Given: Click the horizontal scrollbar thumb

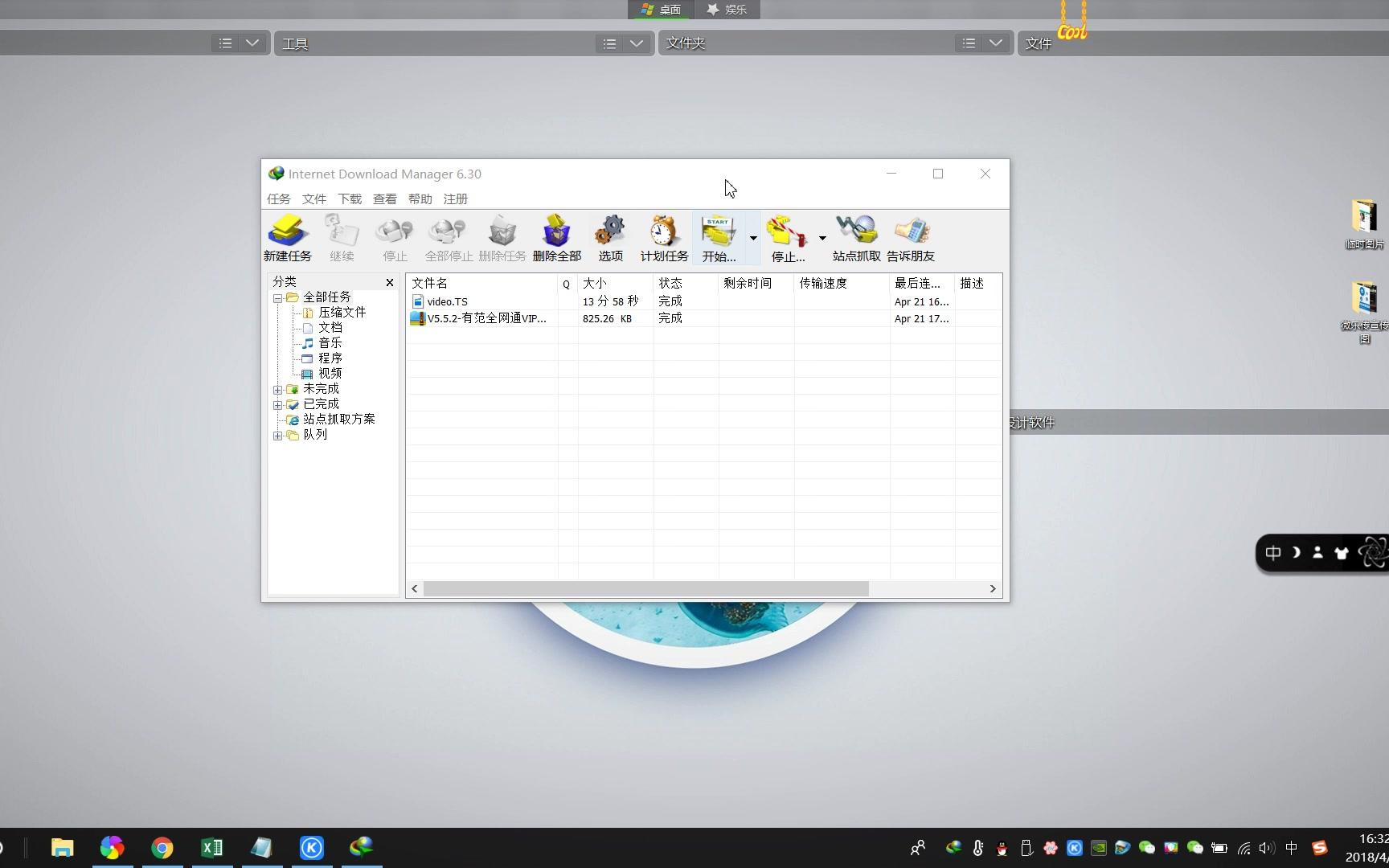Looking at the screenshot, I should 646,589.
